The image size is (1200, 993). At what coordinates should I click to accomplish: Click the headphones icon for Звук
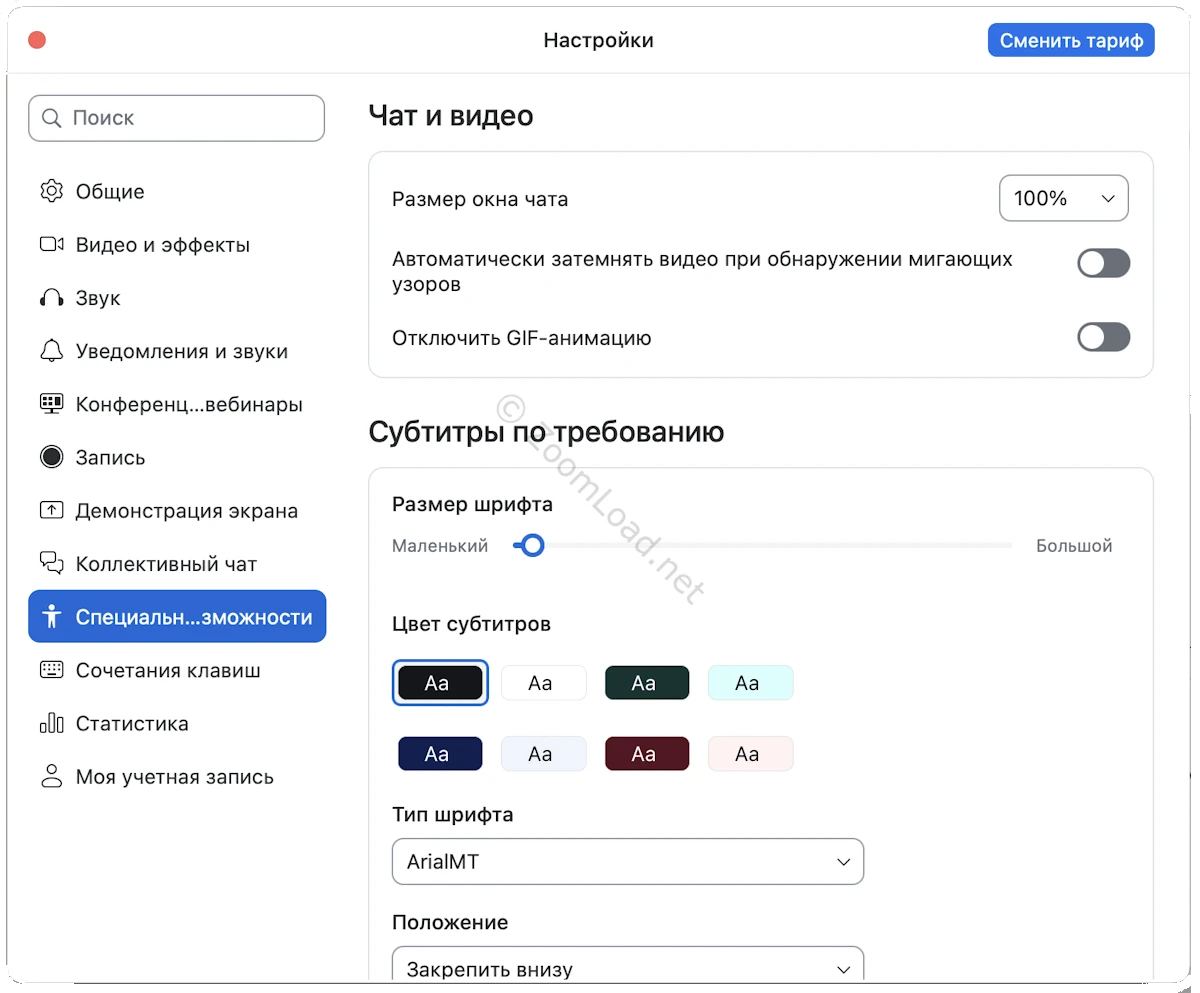(x=51, y=298)
